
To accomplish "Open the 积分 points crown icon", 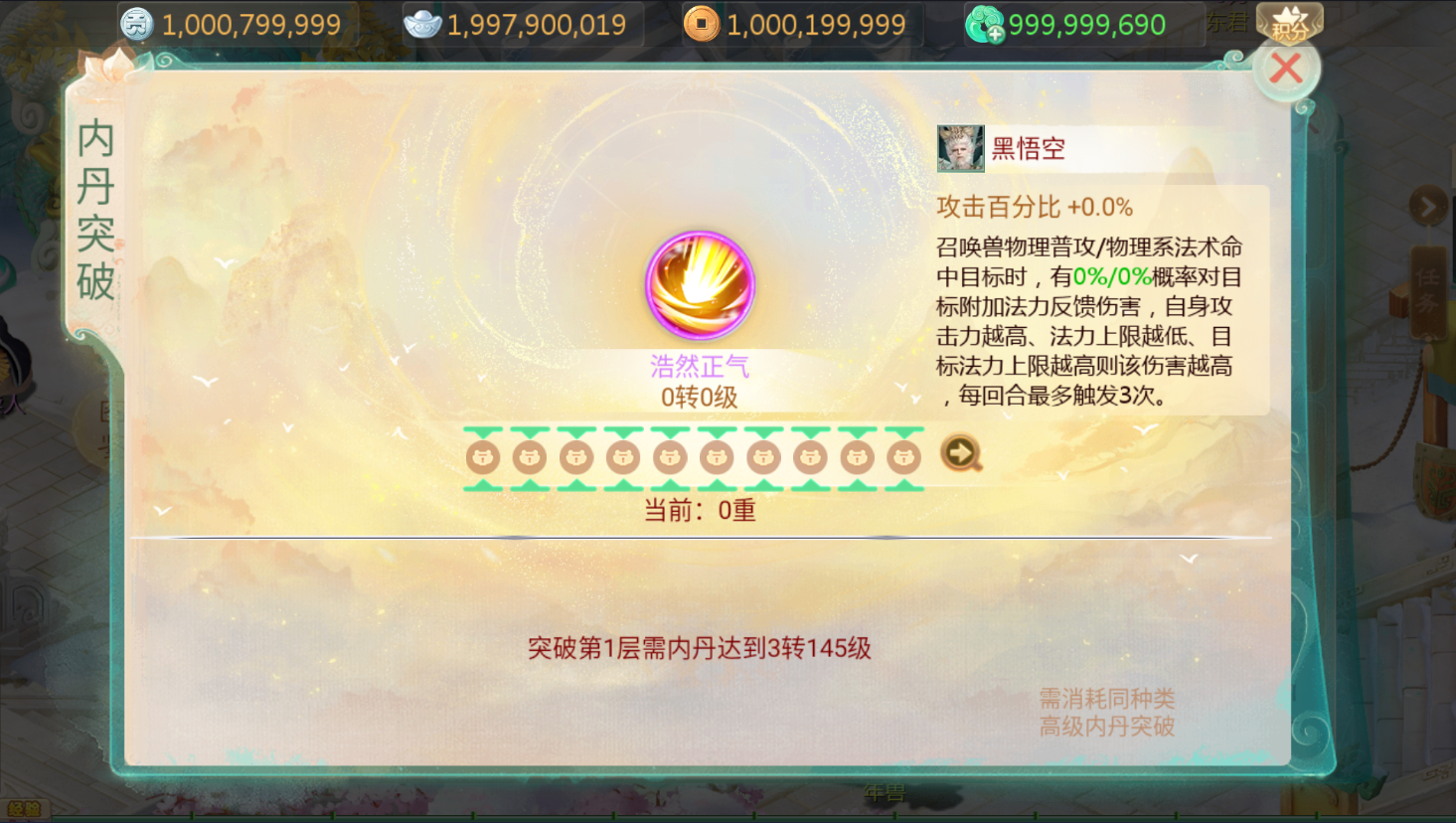I will pyautogui.click(x=1289, y=22).
